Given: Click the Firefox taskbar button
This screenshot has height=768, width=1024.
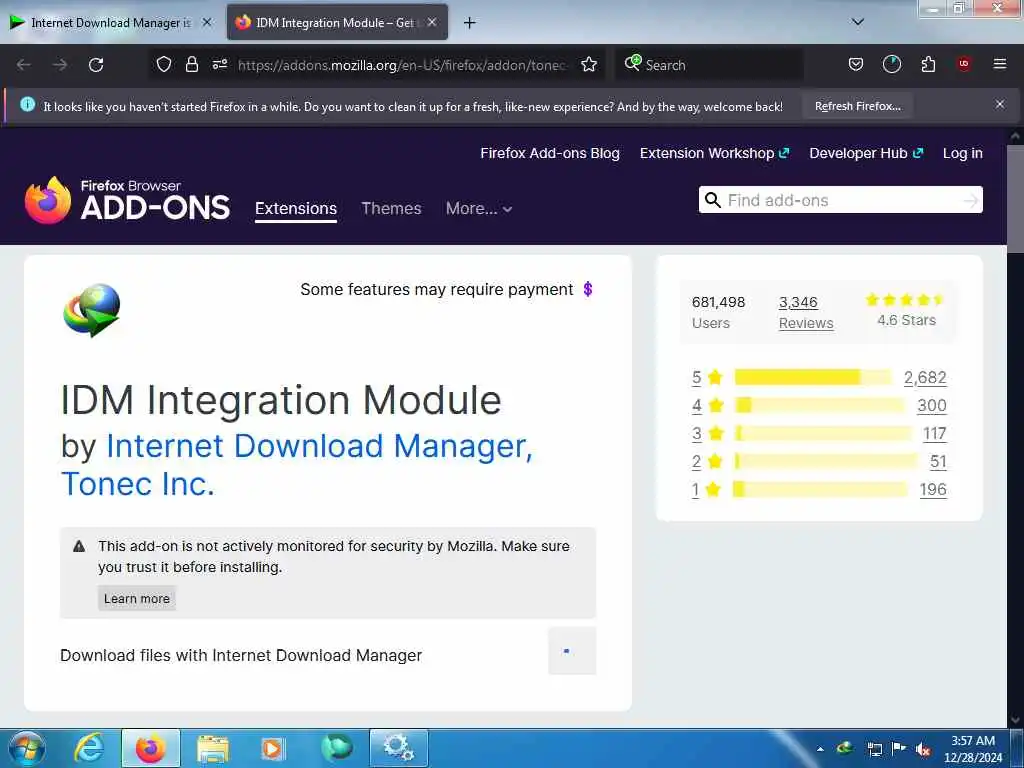Looking at the screenshot, I should tap(150, 748).
